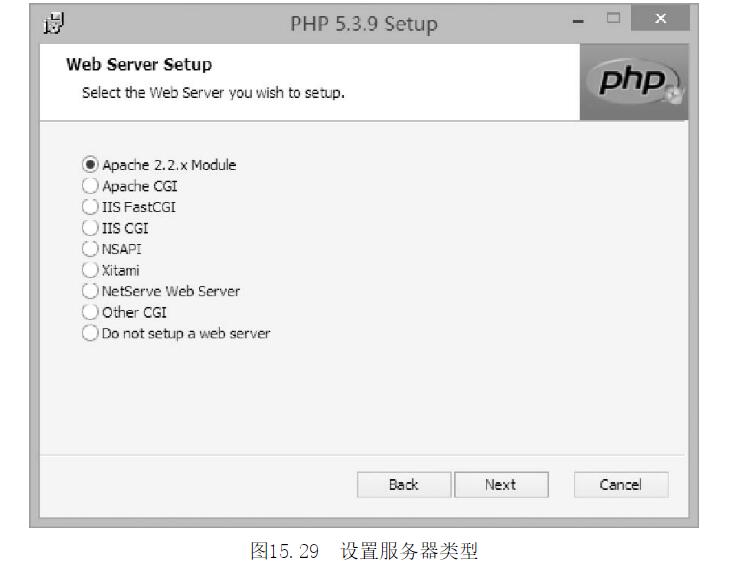Cancel the PHP installation

pyautogui.click(x=620, y=485)
